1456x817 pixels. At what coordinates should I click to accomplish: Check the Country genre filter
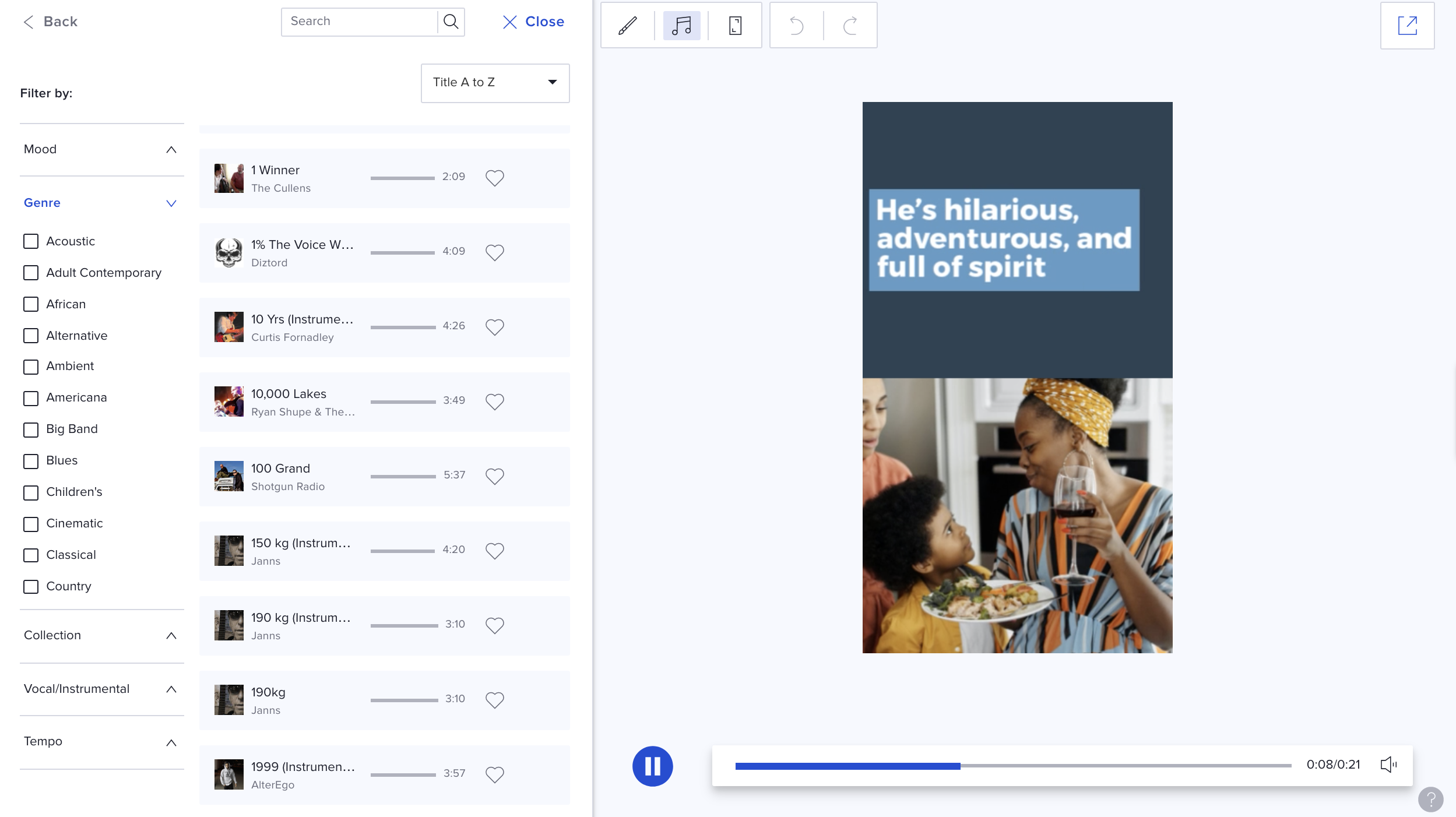pos(31,587)
